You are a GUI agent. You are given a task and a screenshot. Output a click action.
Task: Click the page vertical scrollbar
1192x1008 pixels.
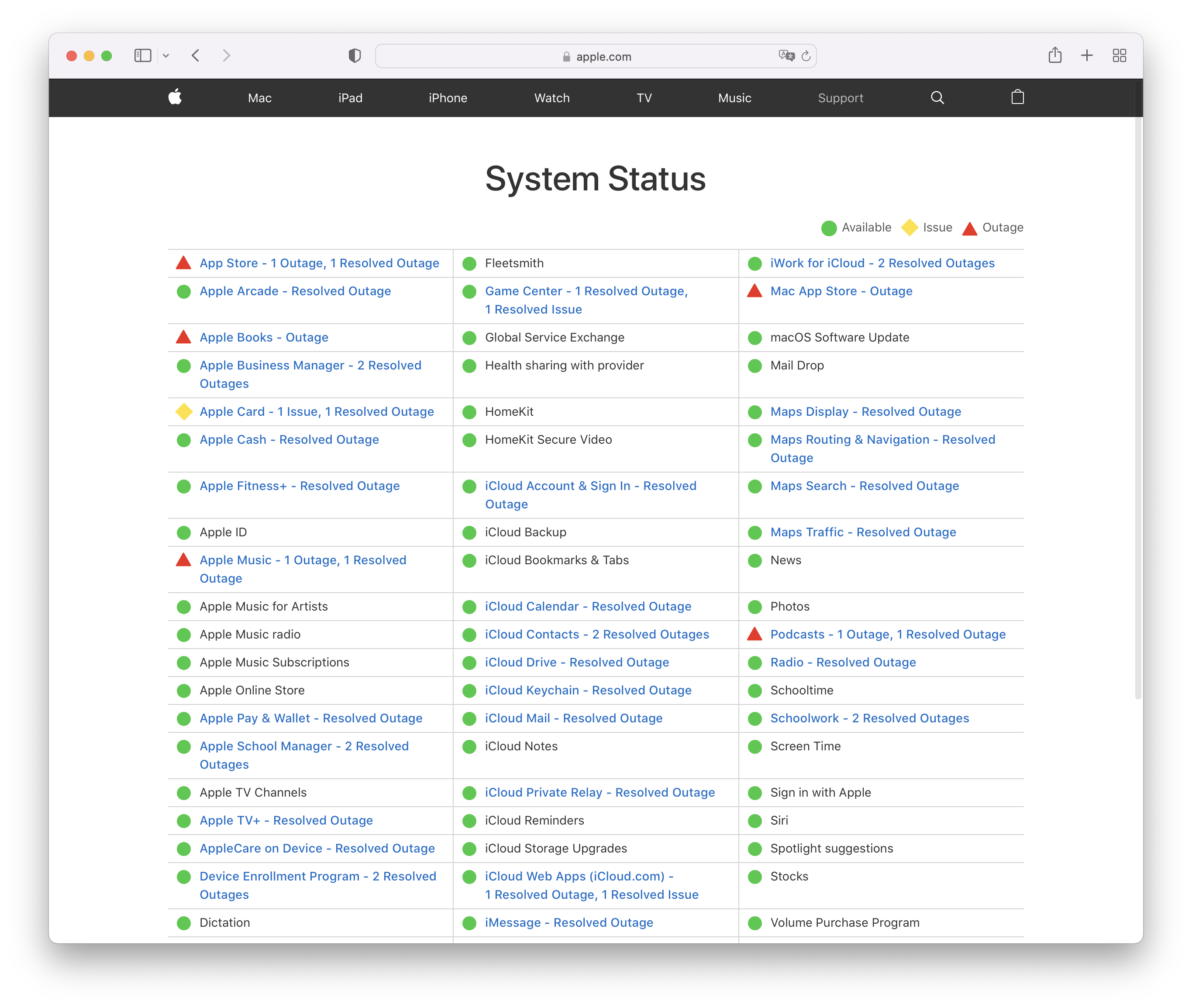[x=1138, y=389]
